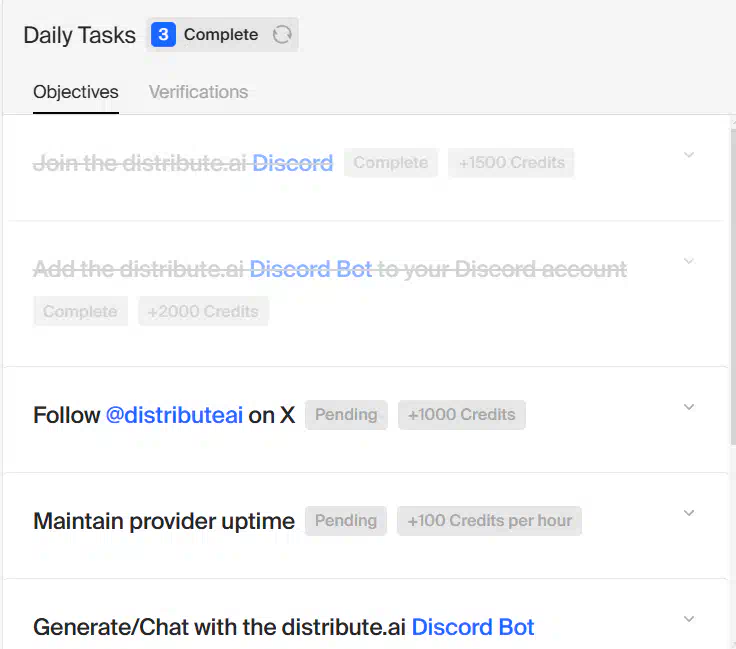Select the blue 3 count badge

click(163, 34)
